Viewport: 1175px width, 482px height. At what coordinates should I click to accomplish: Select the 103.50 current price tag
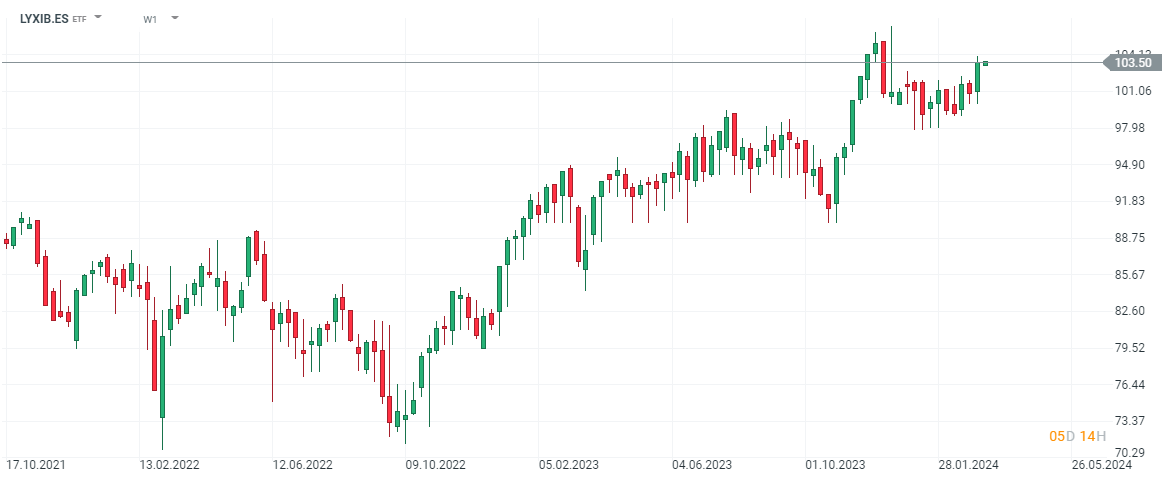coord(1132,63)
